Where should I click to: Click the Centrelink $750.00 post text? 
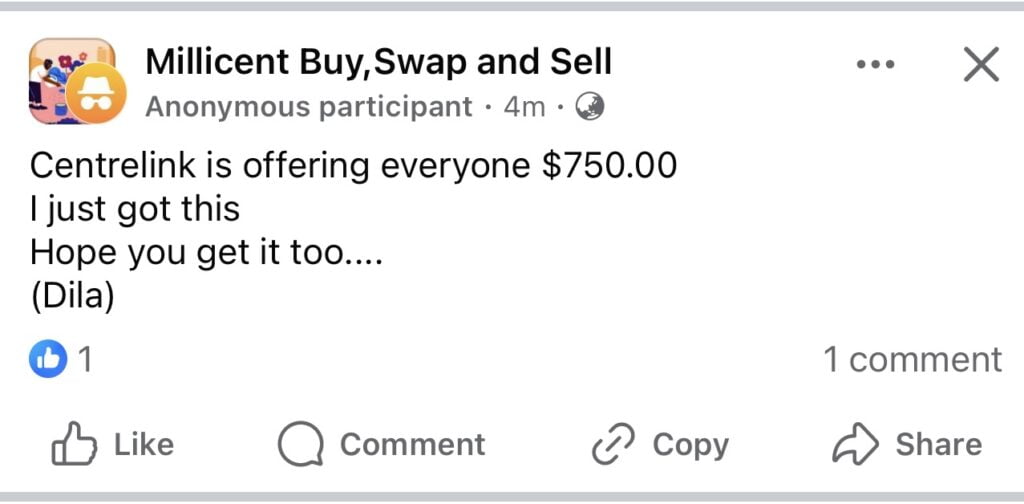pyautogui.click(x=353, y=231)
